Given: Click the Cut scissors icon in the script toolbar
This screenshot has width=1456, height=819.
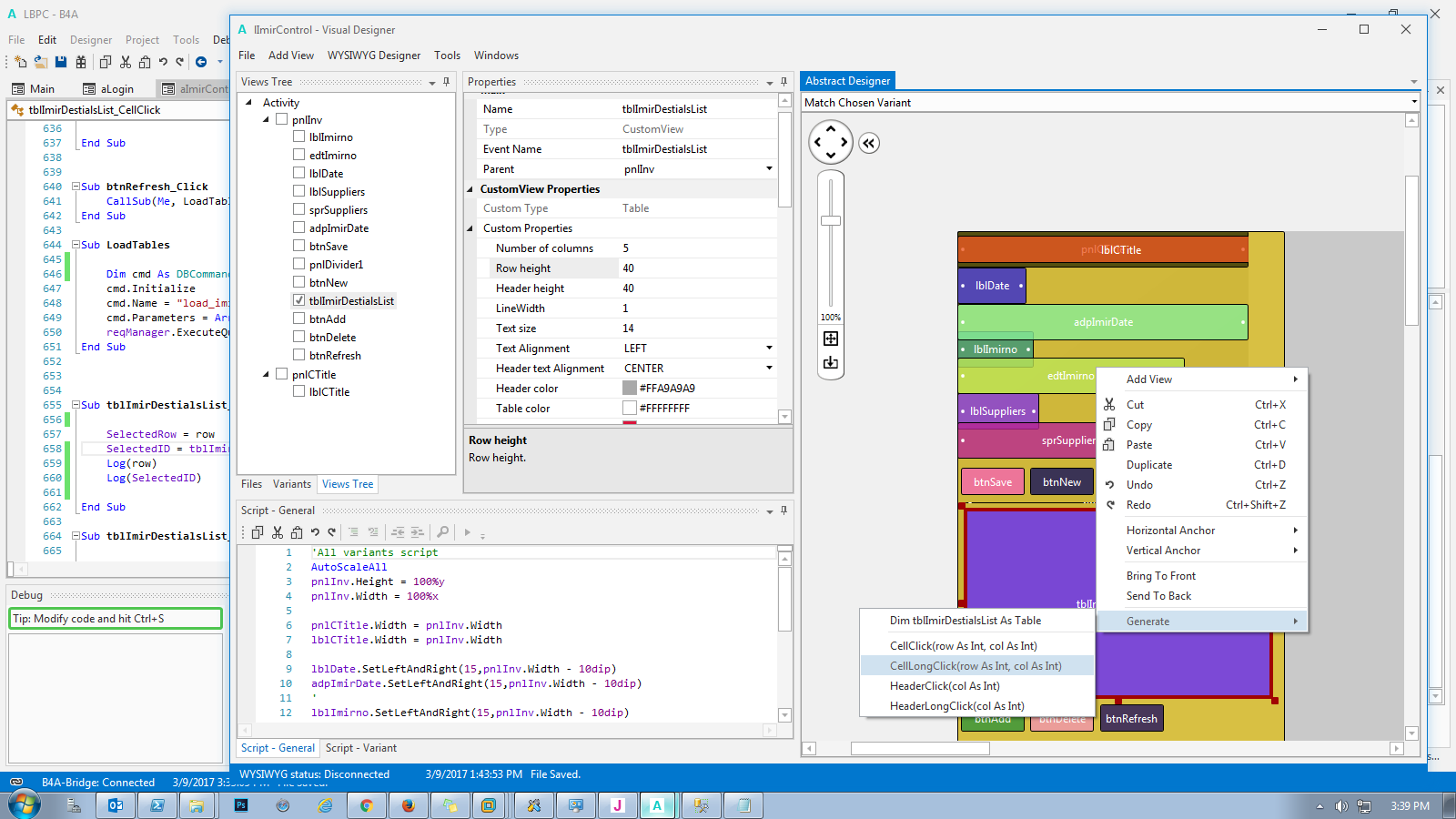Looking at the screenshot, I should point(278,532).
